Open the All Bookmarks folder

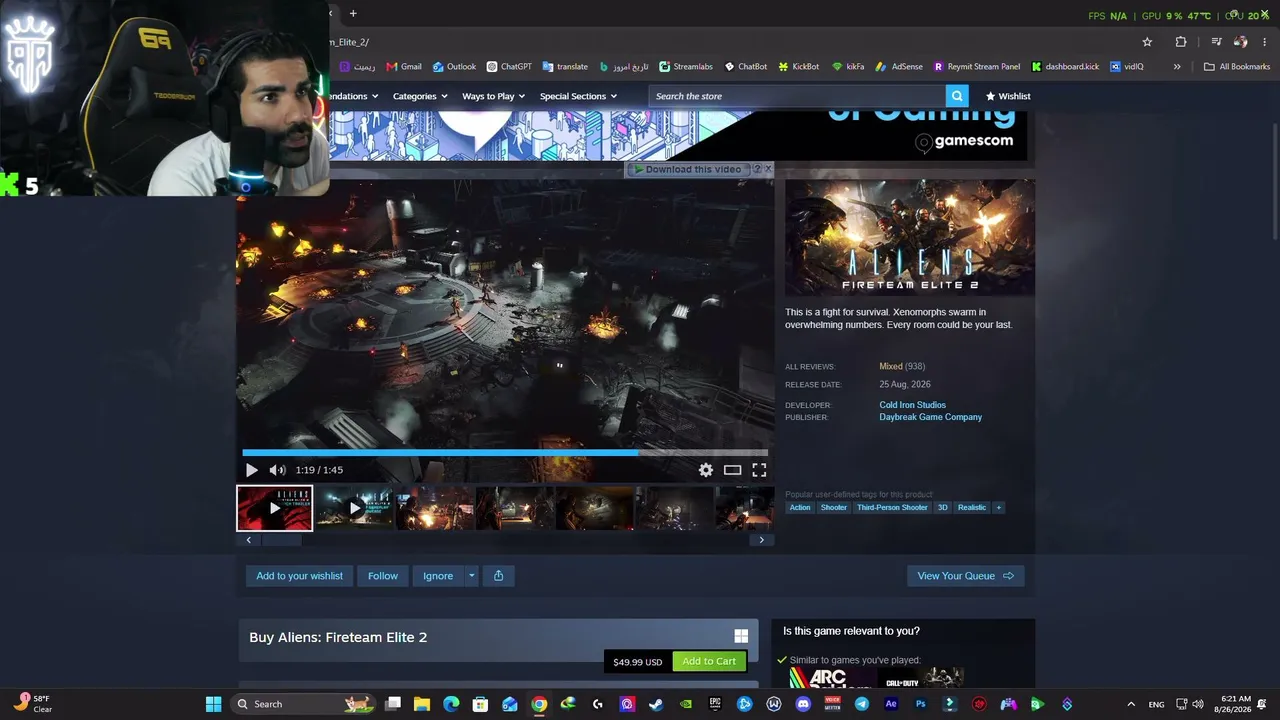point(1237,67)
